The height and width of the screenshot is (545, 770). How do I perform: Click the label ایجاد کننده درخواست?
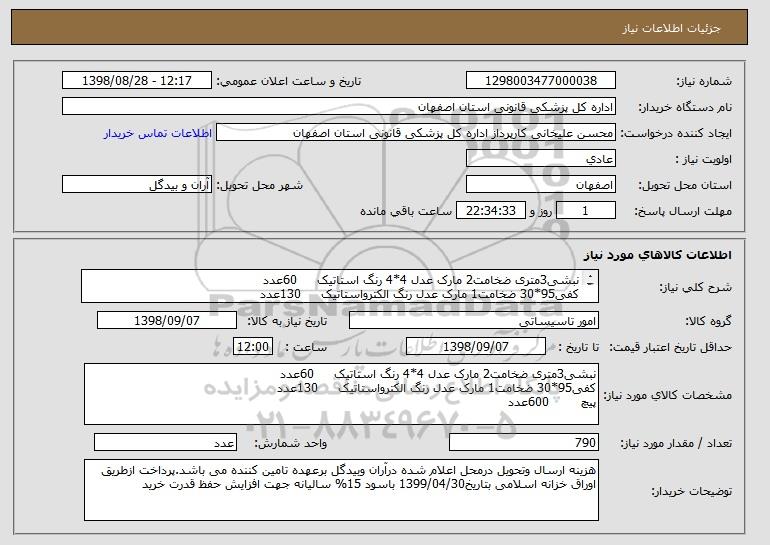click(676, 133)
